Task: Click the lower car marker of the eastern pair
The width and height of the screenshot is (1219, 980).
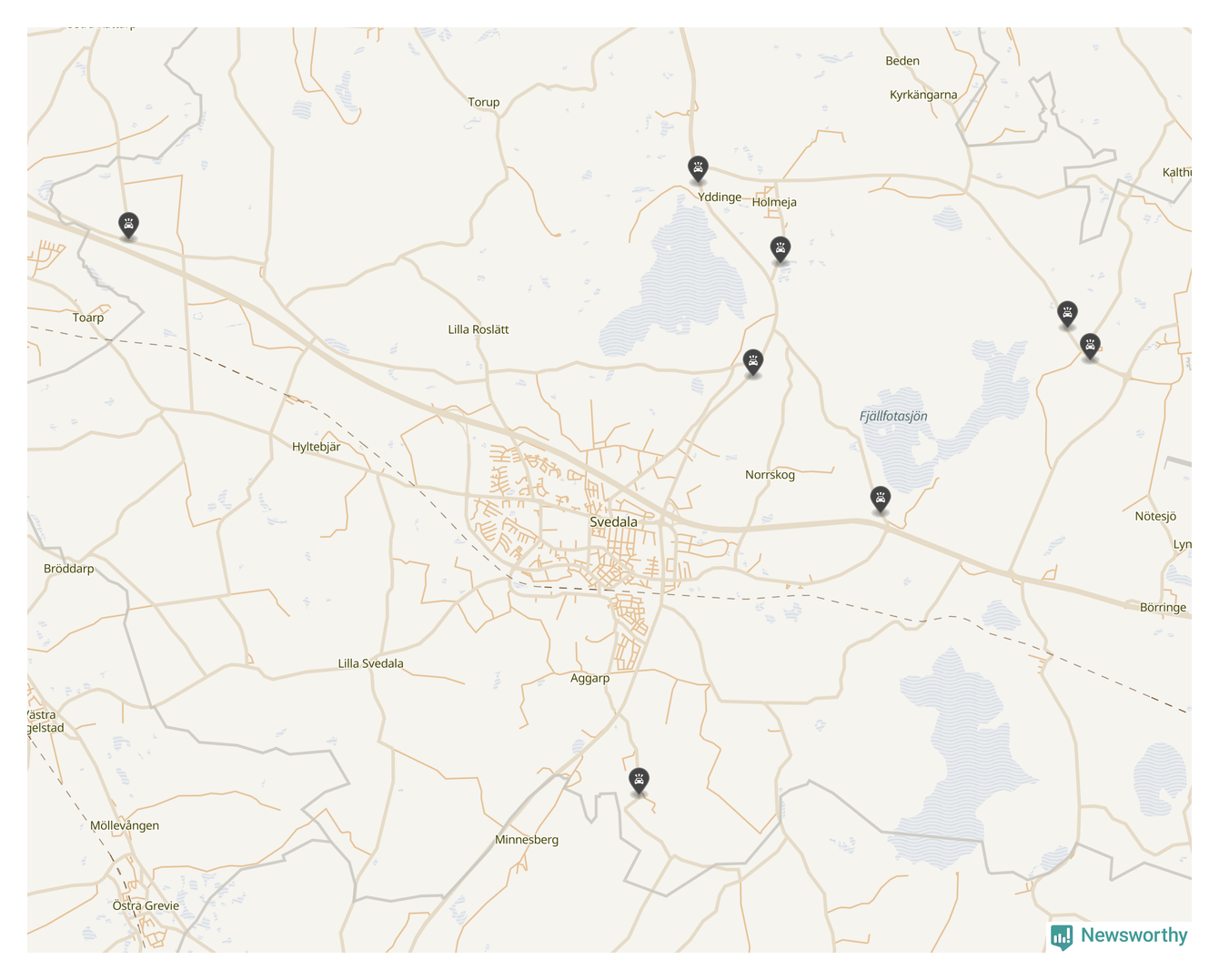Action: click(x=1090, y=347)
